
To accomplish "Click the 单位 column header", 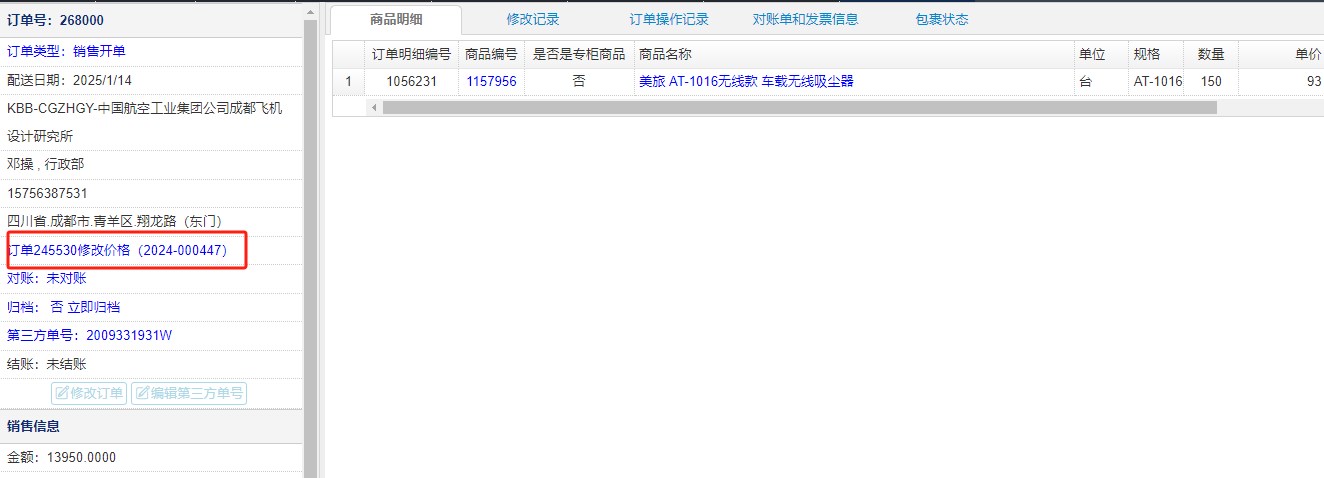I will 1100,54.
